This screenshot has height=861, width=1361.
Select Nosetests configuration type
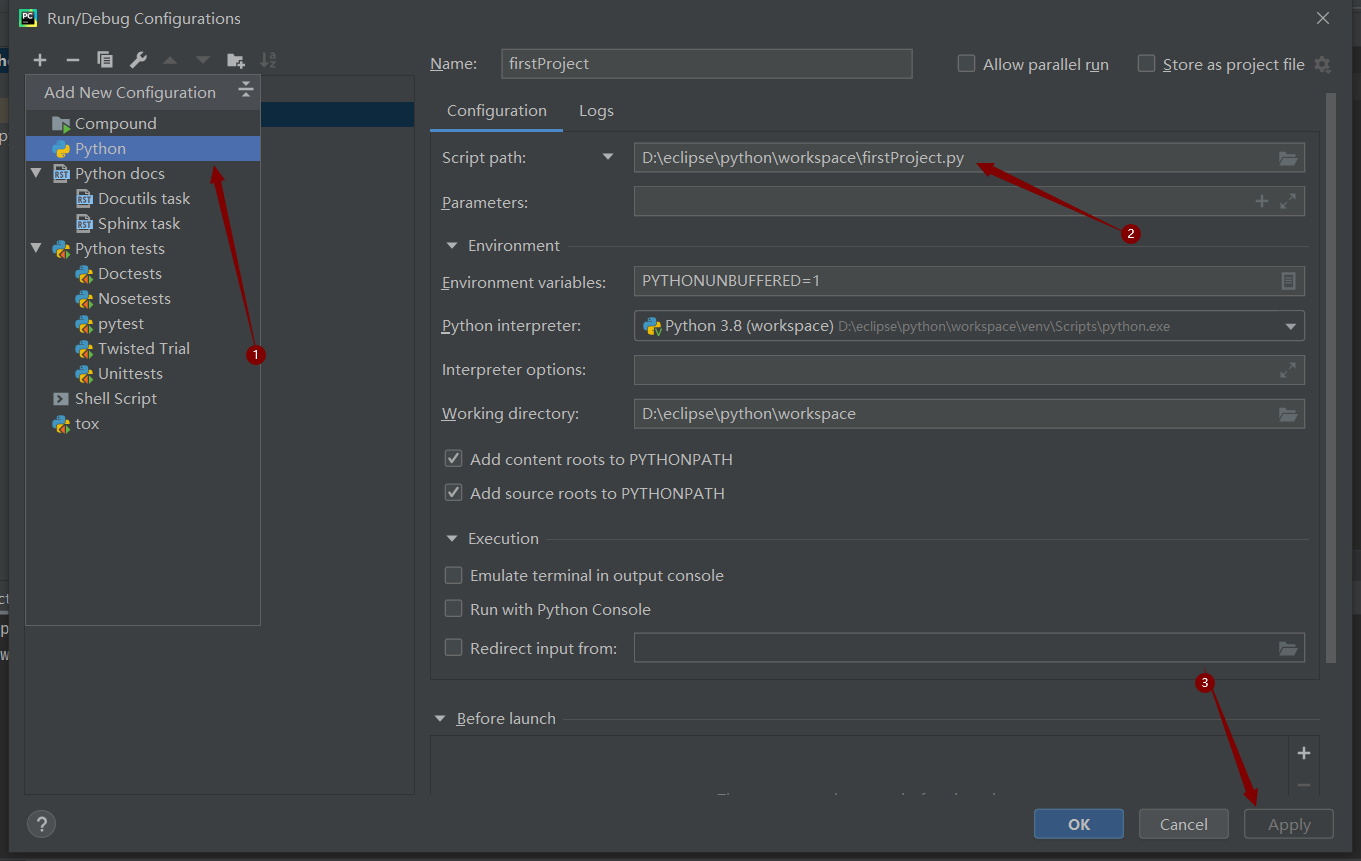[143, 298]
